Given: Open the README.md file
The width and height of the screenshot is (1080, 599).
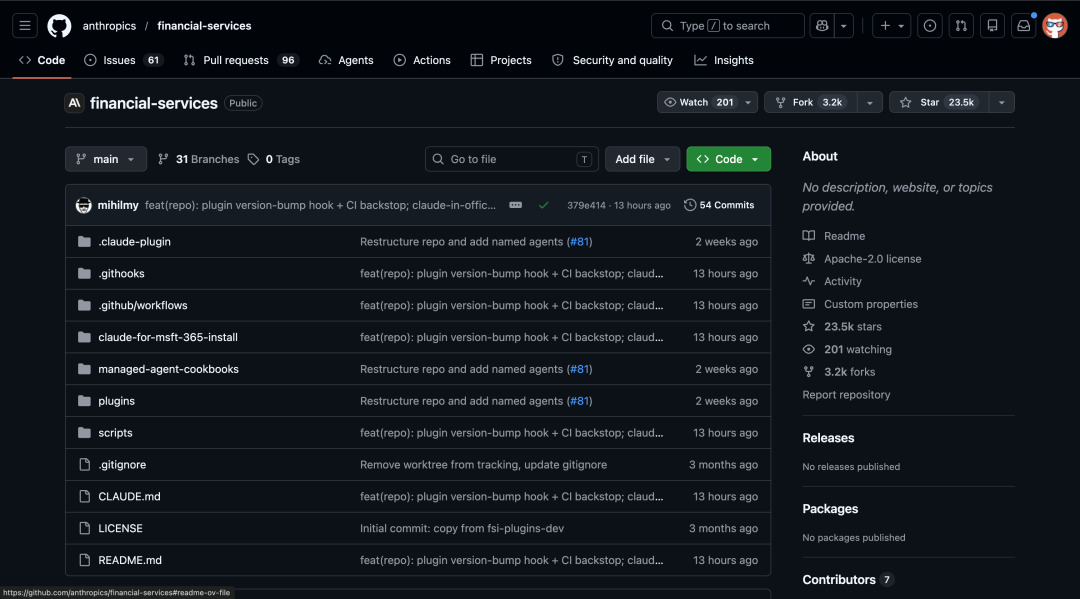Looking at the screenshot, I should coord(129,560).
